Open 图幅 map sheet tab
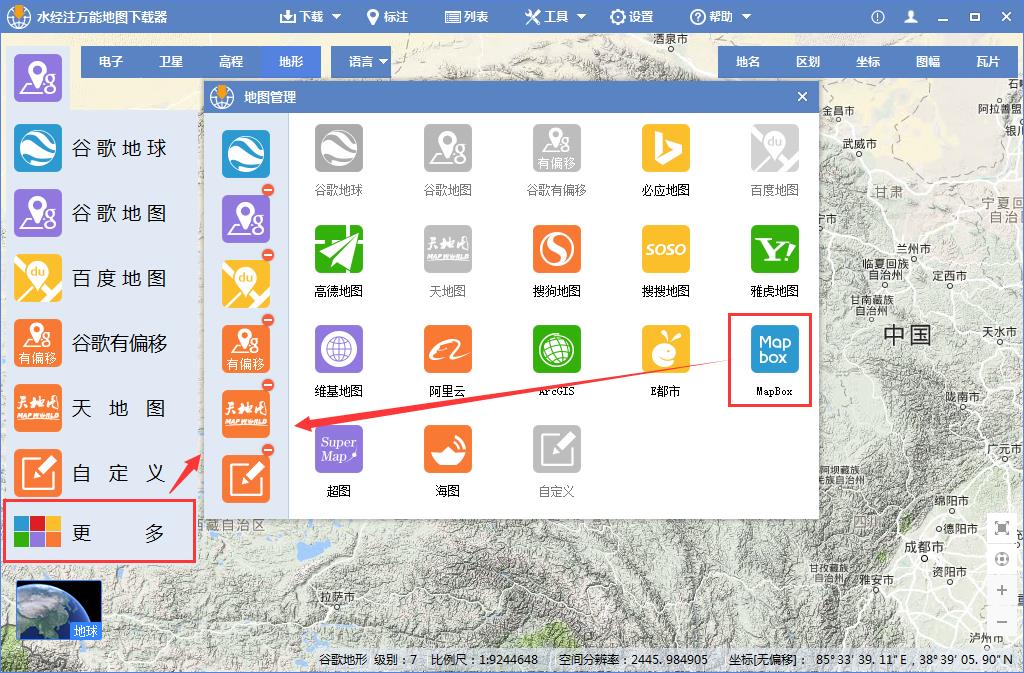 tap(928, 61)
